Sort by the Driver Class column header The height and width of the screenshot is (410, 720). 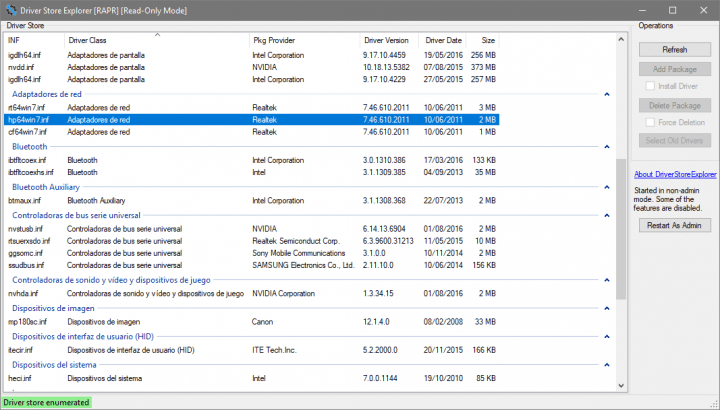[157, 40]
